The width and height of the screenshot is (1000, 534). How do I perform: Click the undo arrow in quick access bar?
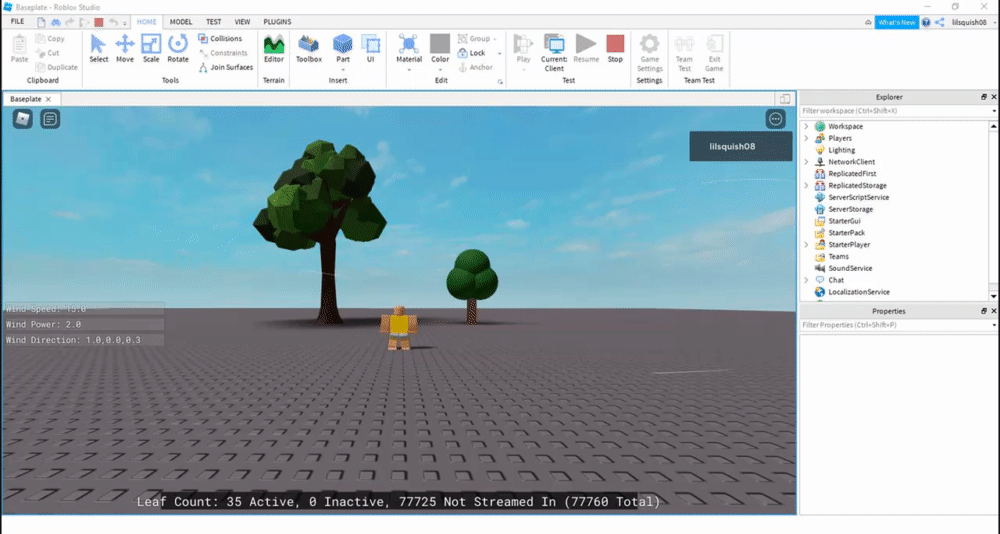[113, 22]
